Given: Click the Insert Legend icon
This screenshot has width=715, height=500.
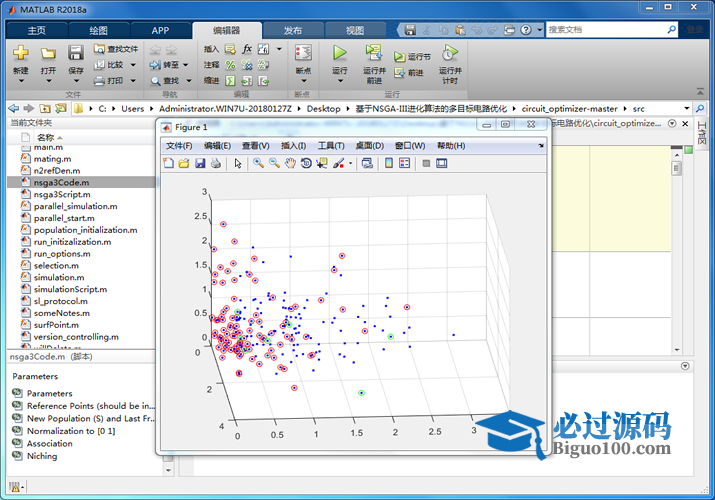Looking at the screenshot, I should [x=405, y=163].
